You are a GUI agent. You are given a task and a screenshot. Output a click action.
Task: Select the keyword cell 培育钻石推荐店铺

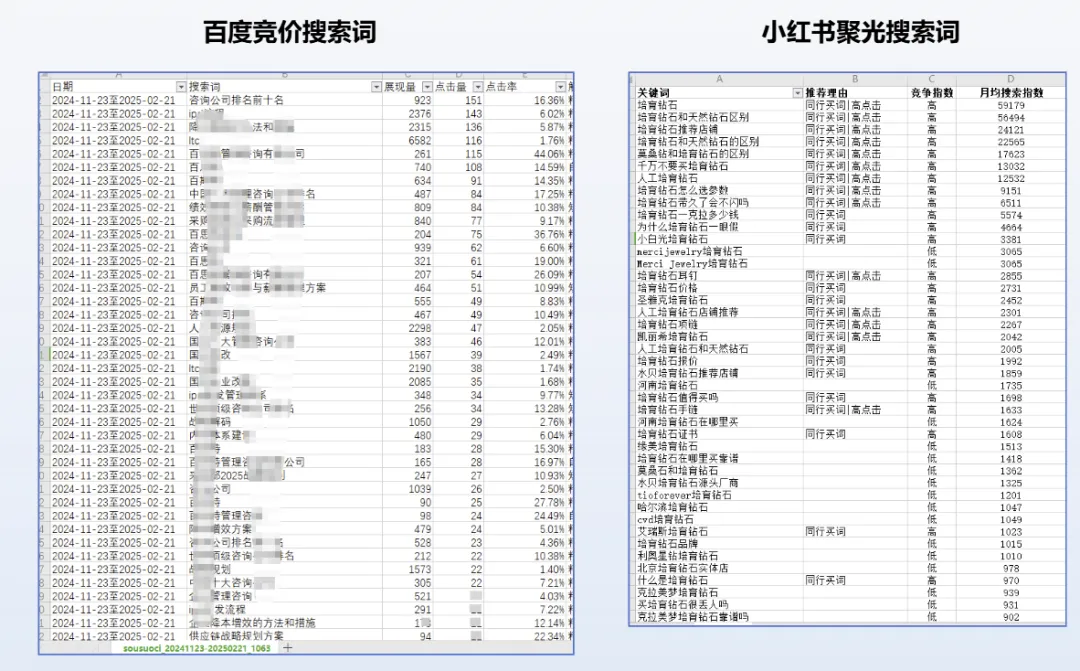(x=719, y=130)
